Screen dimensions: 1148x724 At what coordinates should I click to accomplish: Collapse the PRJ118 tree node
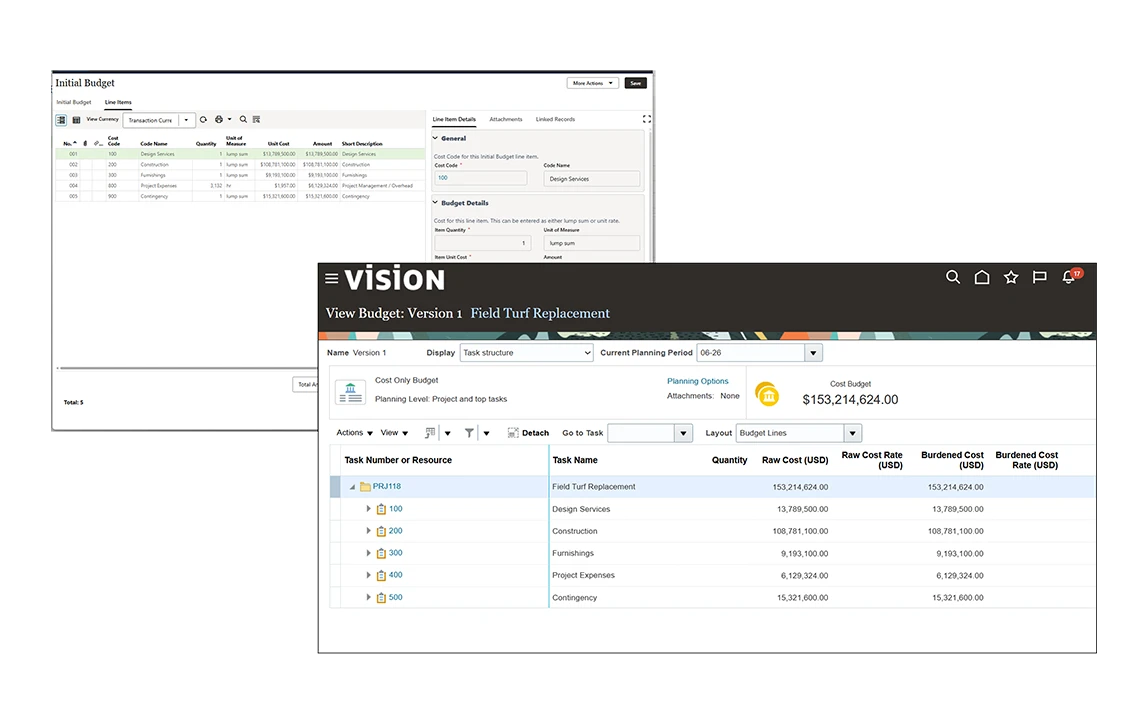click(x=352, y=487)
